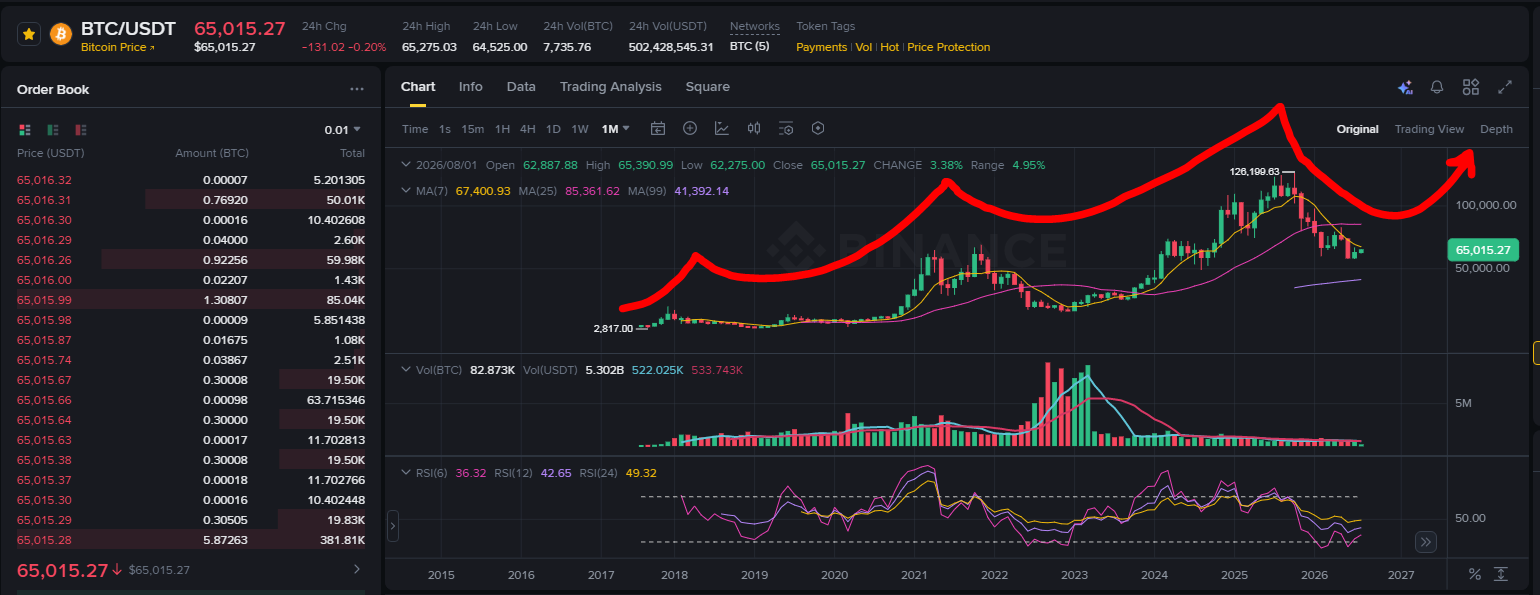1540x595 pixels.
Task: Click the RSI(6) value 36.32
Action: pos(470,473)
